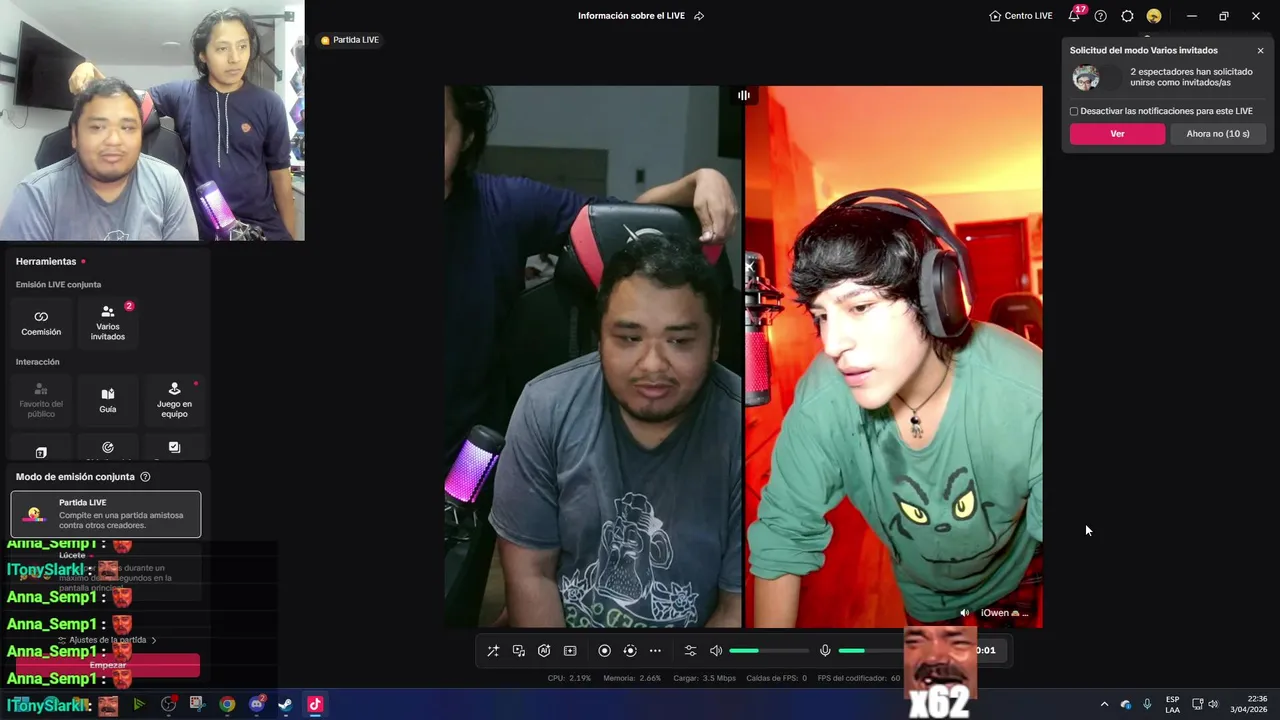Click the tray microphone icon
Viewport: 1280px width, 720px height.
(x=1147, y=704)
